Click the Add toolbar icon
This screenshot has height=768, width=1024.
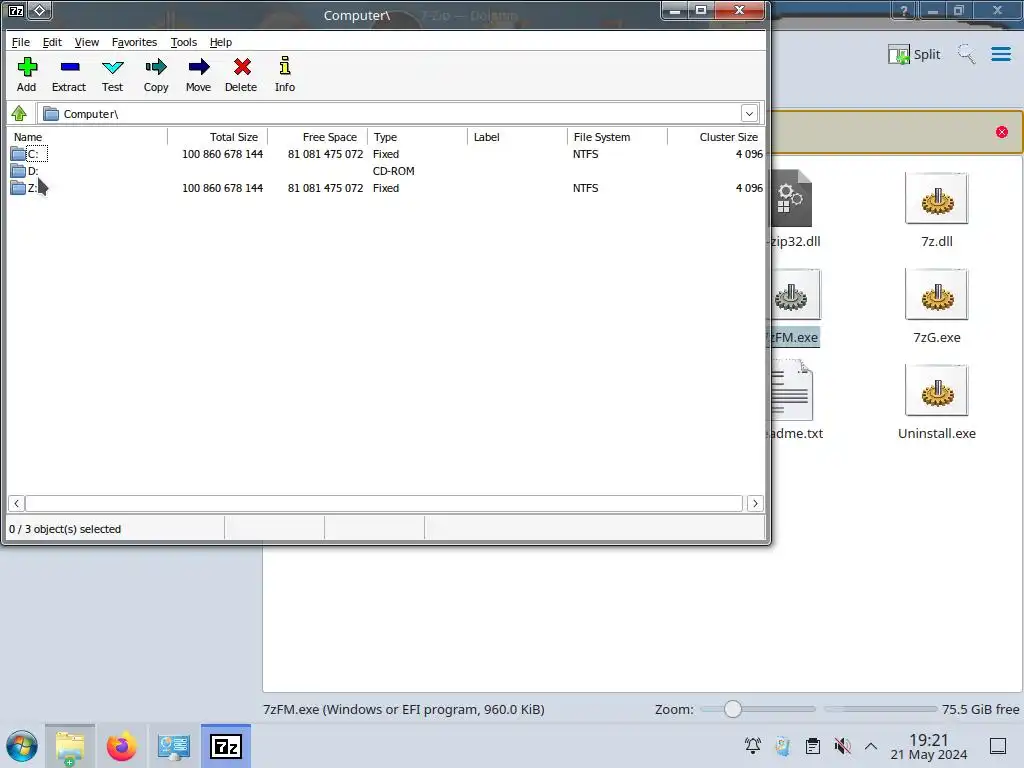tap(27, 67)
